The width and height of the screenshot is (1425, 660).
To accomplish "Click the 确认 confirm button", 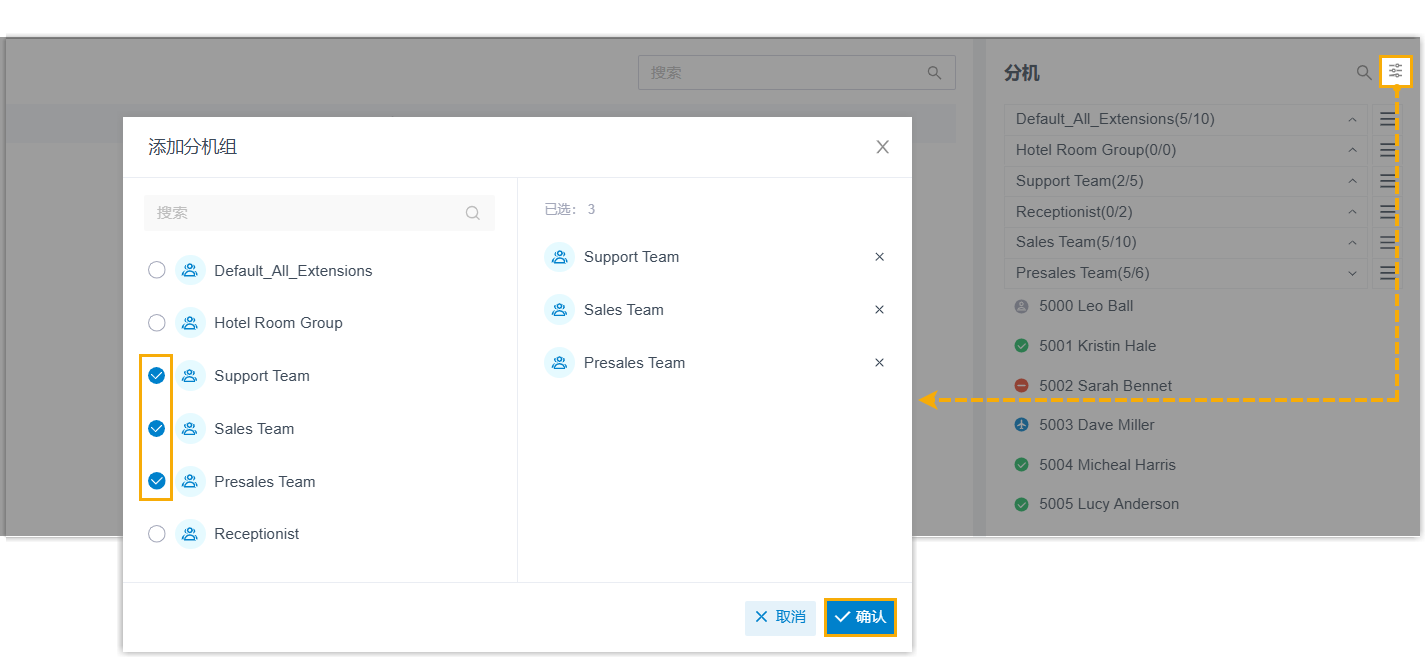I will coord(860,617).
